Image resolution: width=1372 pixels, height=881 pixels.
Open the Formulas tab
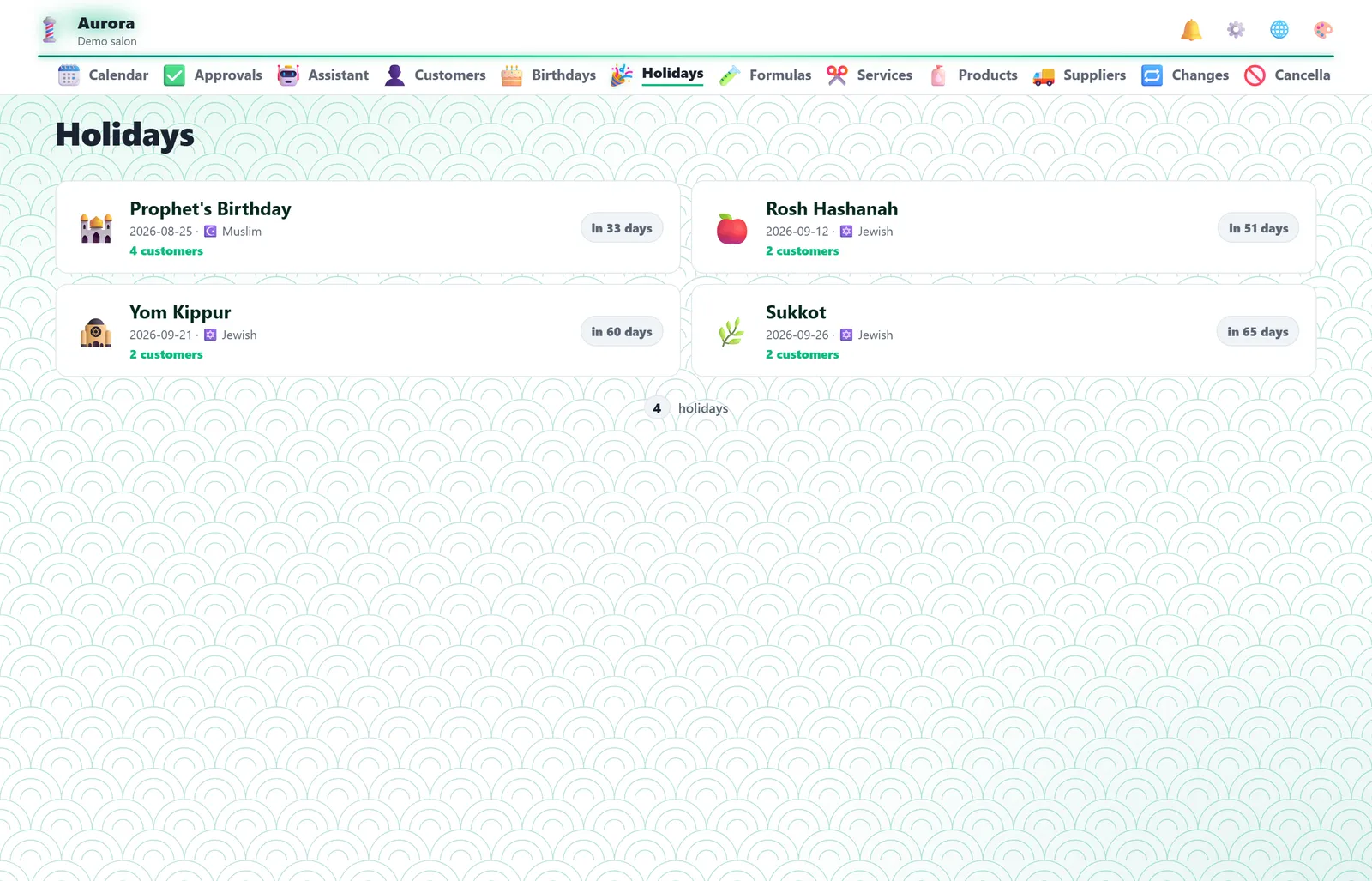point(765,75)
